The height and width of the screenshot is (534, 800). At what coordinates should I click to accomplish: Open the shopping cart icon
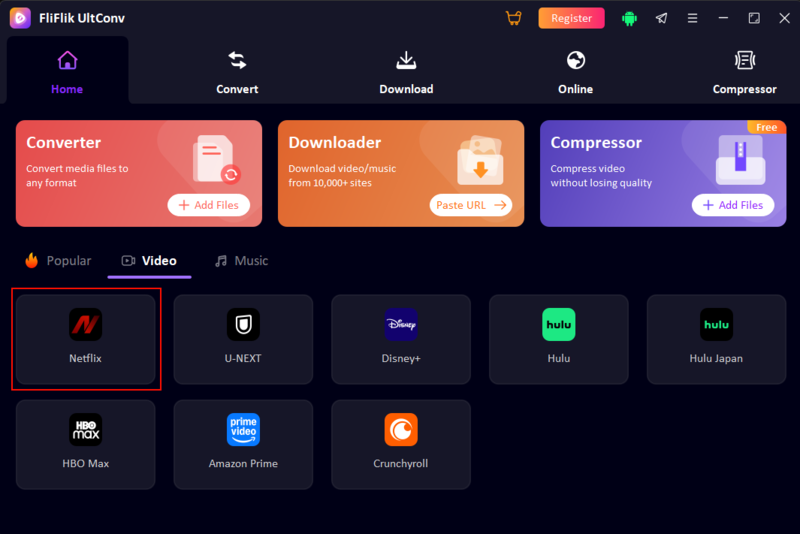[x=514, y=18]
